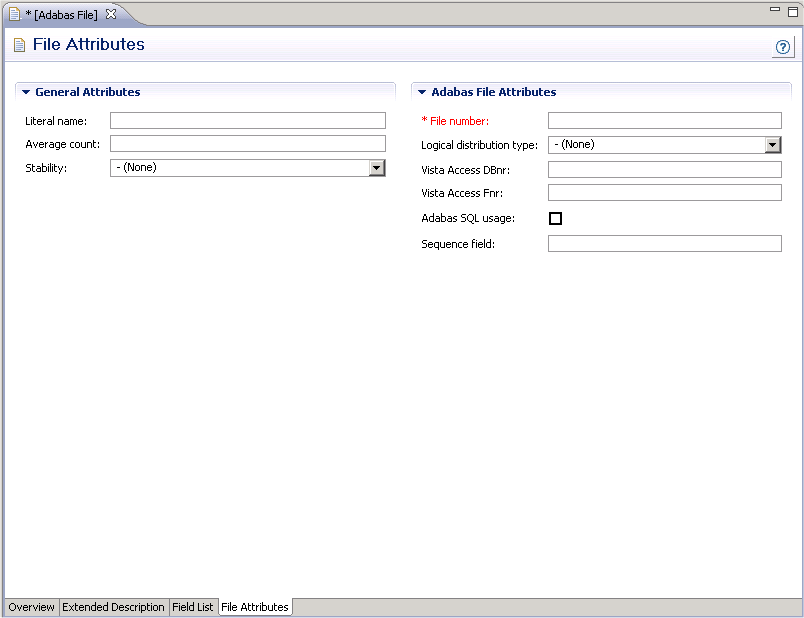Viewport: 804px width, 618px height.
Task: Click the File Attributes page header icon
Action: point(19,45)
